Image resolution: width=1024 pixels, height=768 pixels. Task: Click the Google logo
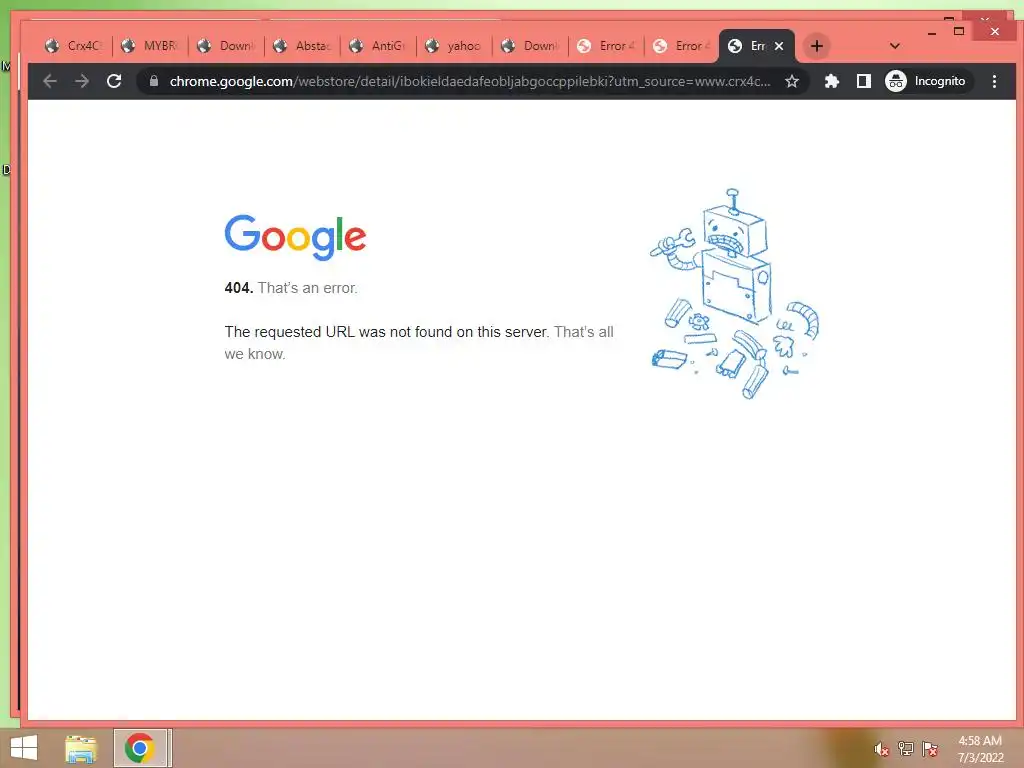coord(295,237)
